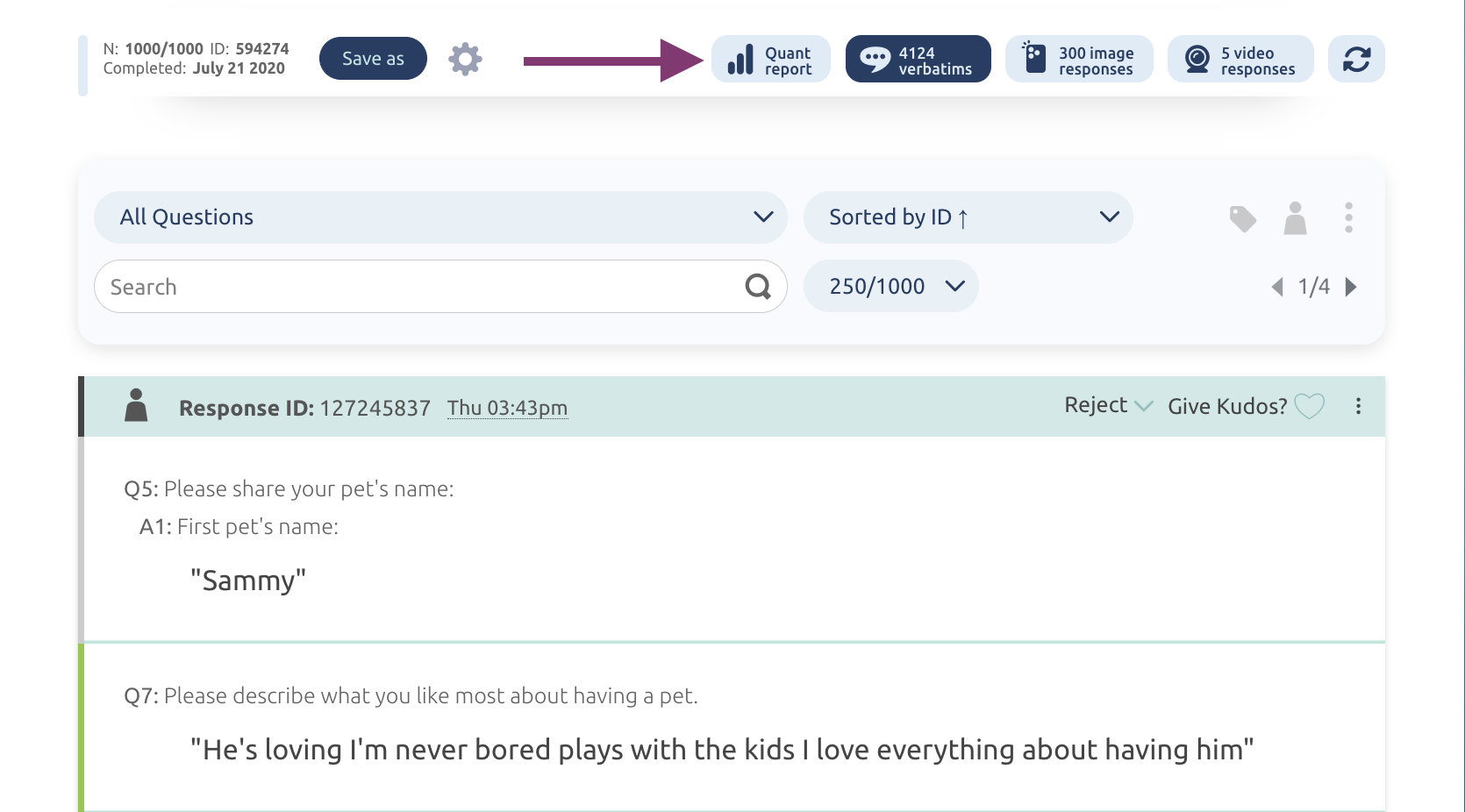Click the ID: 594274 label
This screenshot has width=1465, height=812.
coord(249,49)
